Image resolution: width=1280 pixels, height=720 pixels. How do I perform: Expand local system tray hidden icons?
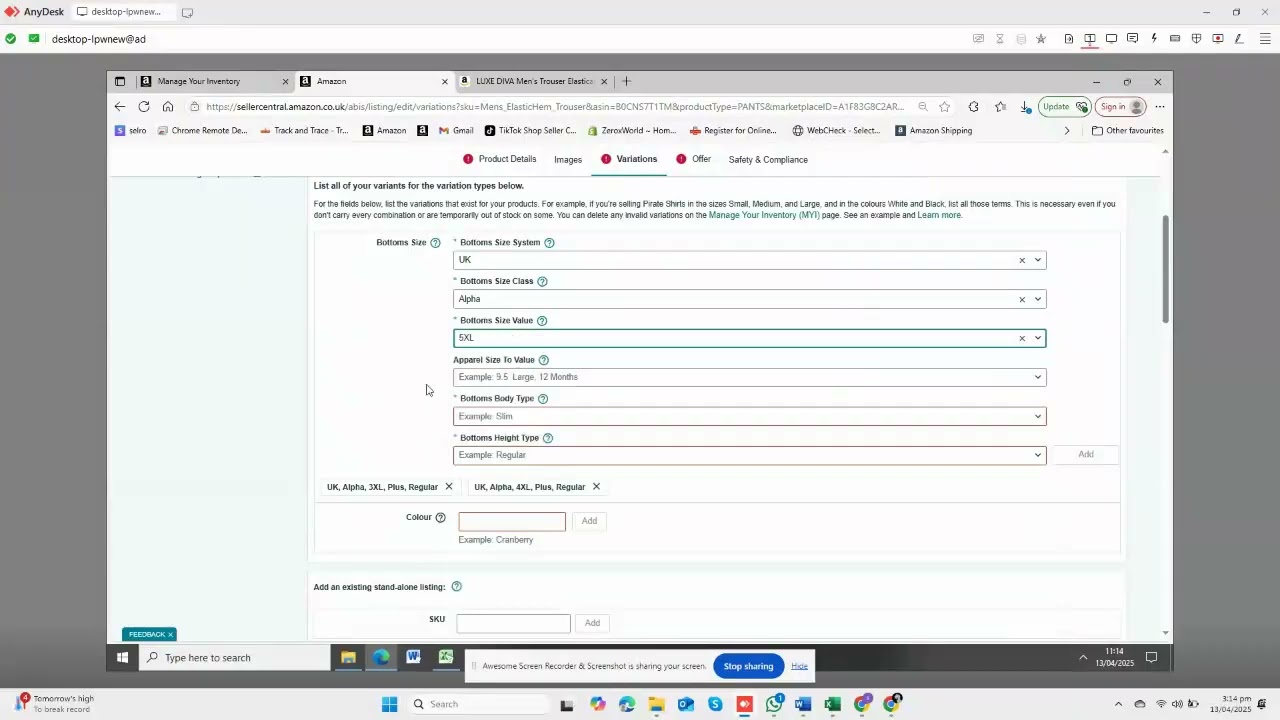(1118, 704)
